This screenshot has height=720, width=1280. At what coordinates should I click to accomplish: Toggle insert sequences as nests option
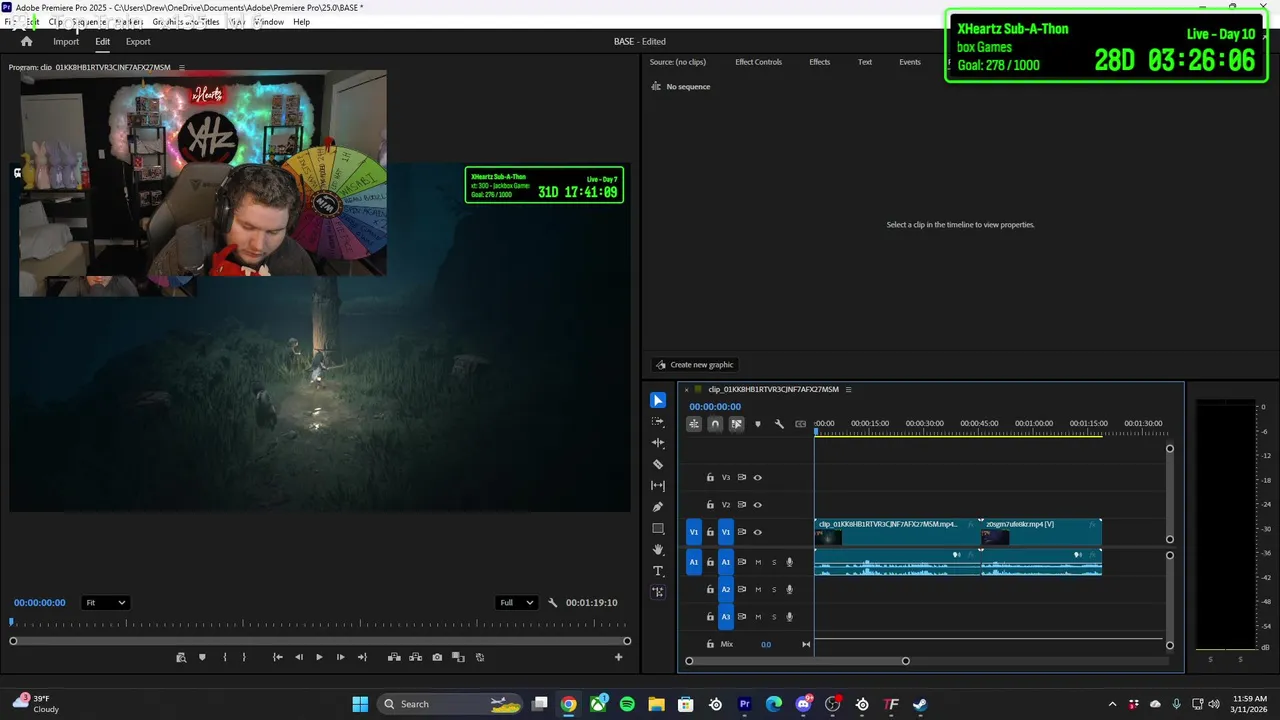click(x=694, y=424)
